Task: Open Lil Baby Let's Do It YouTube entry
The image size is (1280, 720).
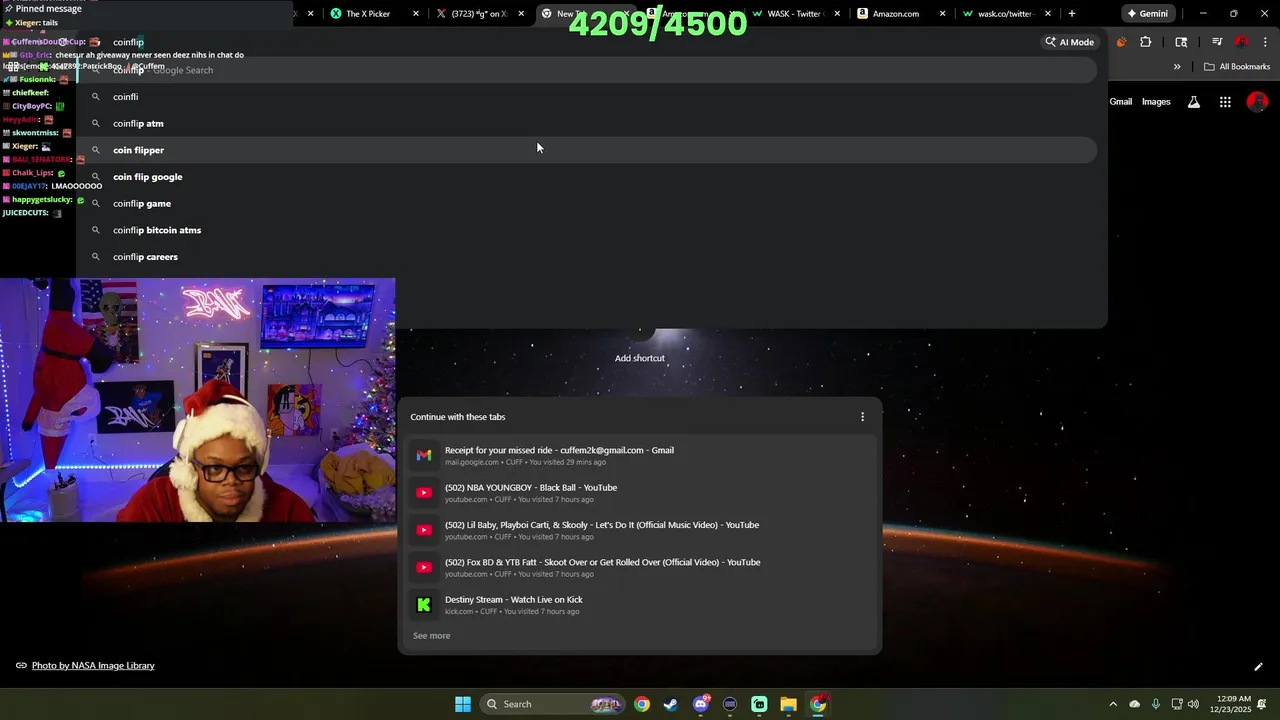Action: 640,530
